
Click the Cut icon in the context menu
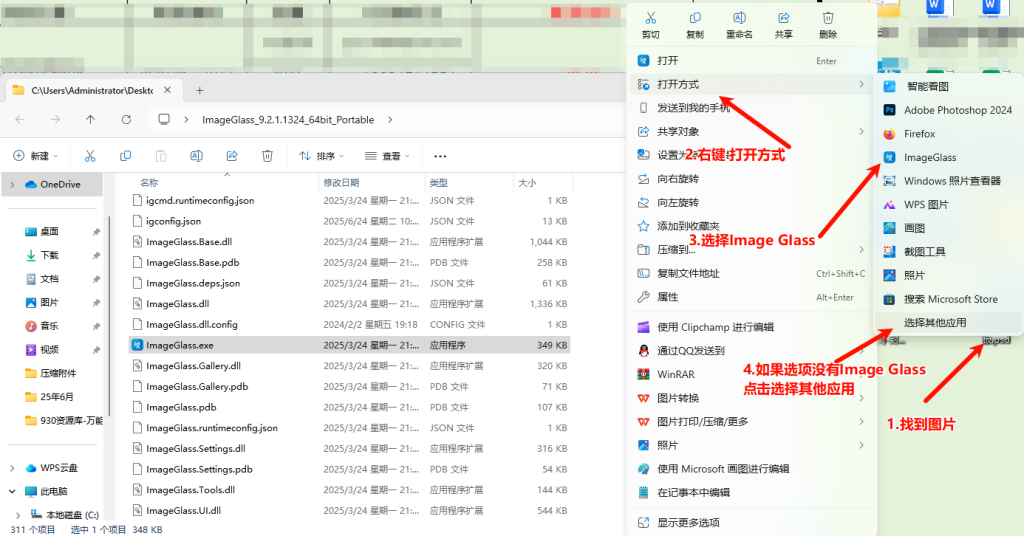coord(650,19)
